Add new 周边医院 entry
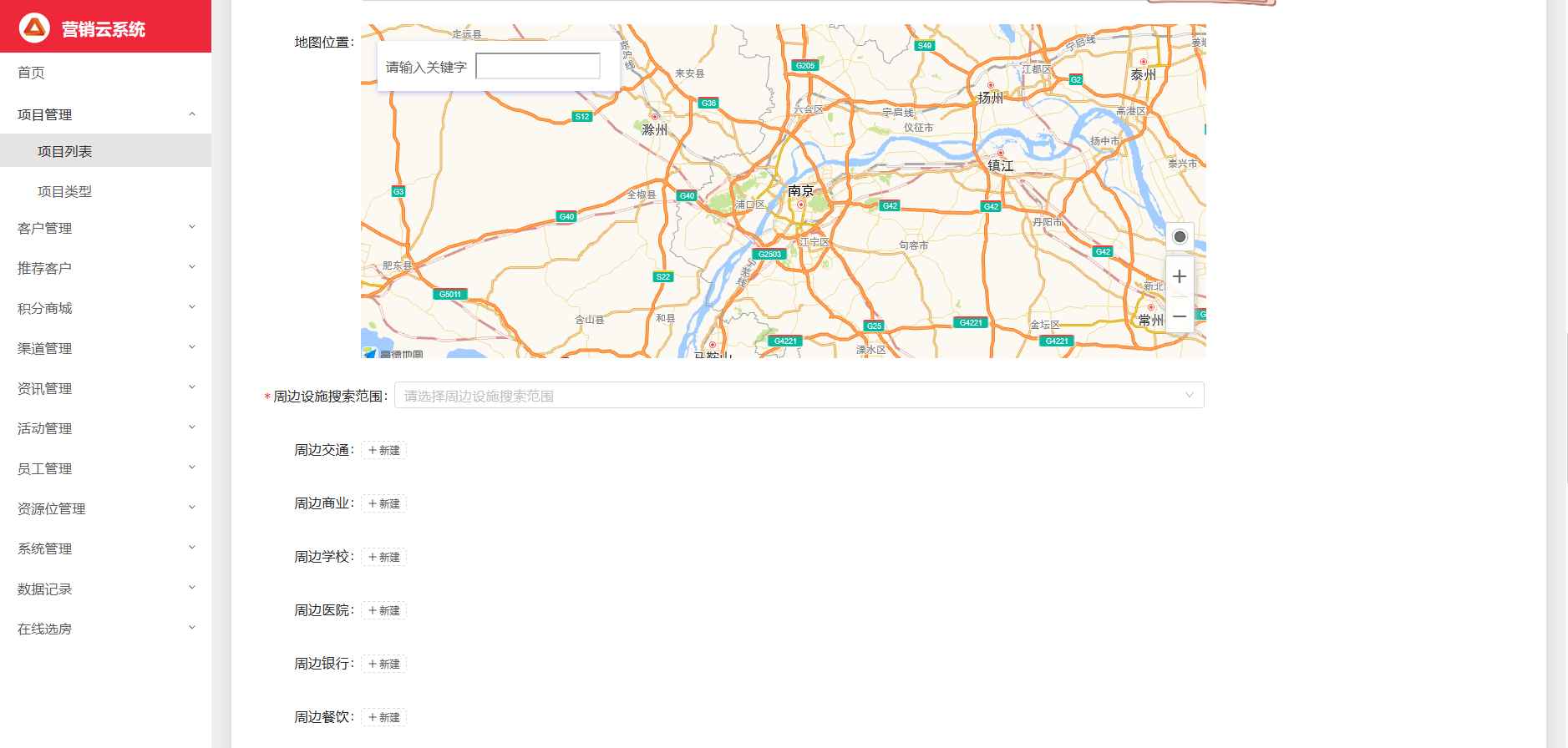This screenshot has width=1568, height=748. click(x=384, y=610)
